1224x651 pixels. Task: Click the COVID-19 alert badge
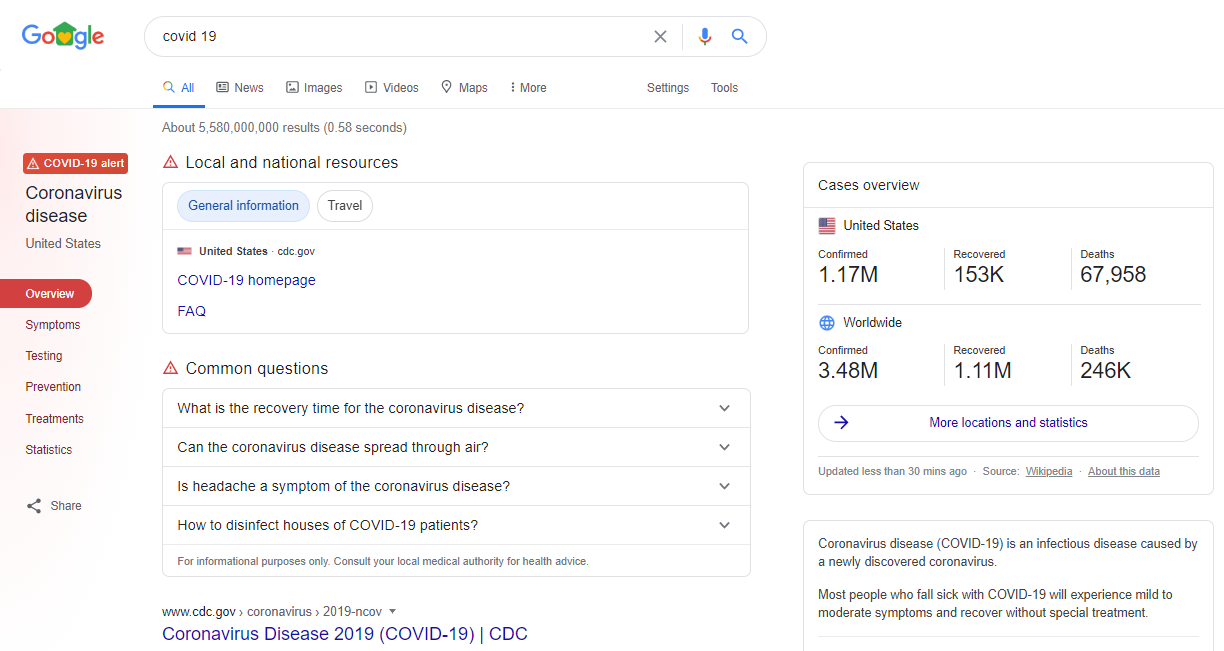tap(76, 163)
